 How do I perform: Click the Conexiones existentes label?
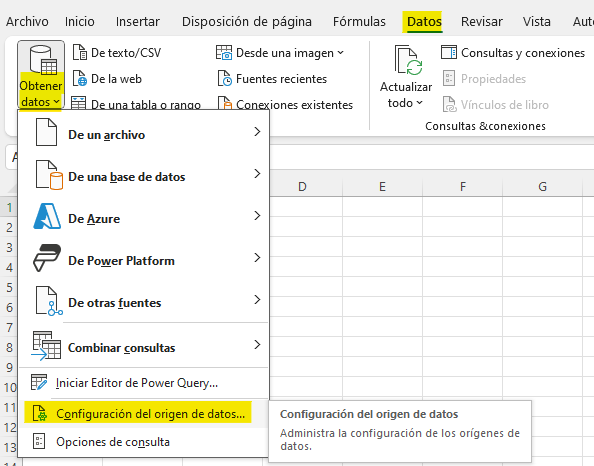(x=294, y=105)
